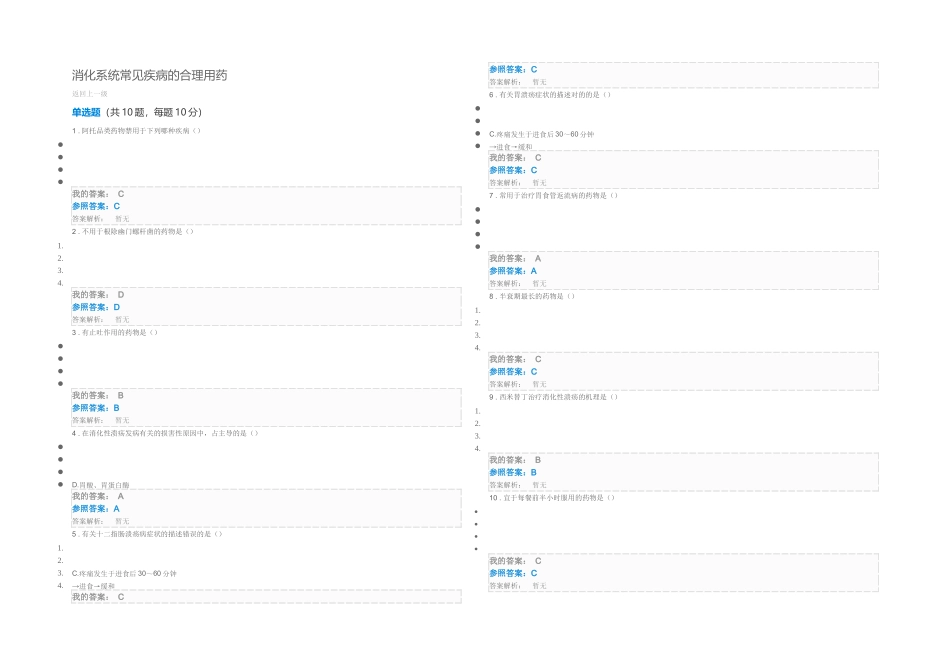This screenshot has height=672, width=950.
Task: Click 答案解析 暂无 under question 3
Action: pyautogui.click(x=101, y=420)
